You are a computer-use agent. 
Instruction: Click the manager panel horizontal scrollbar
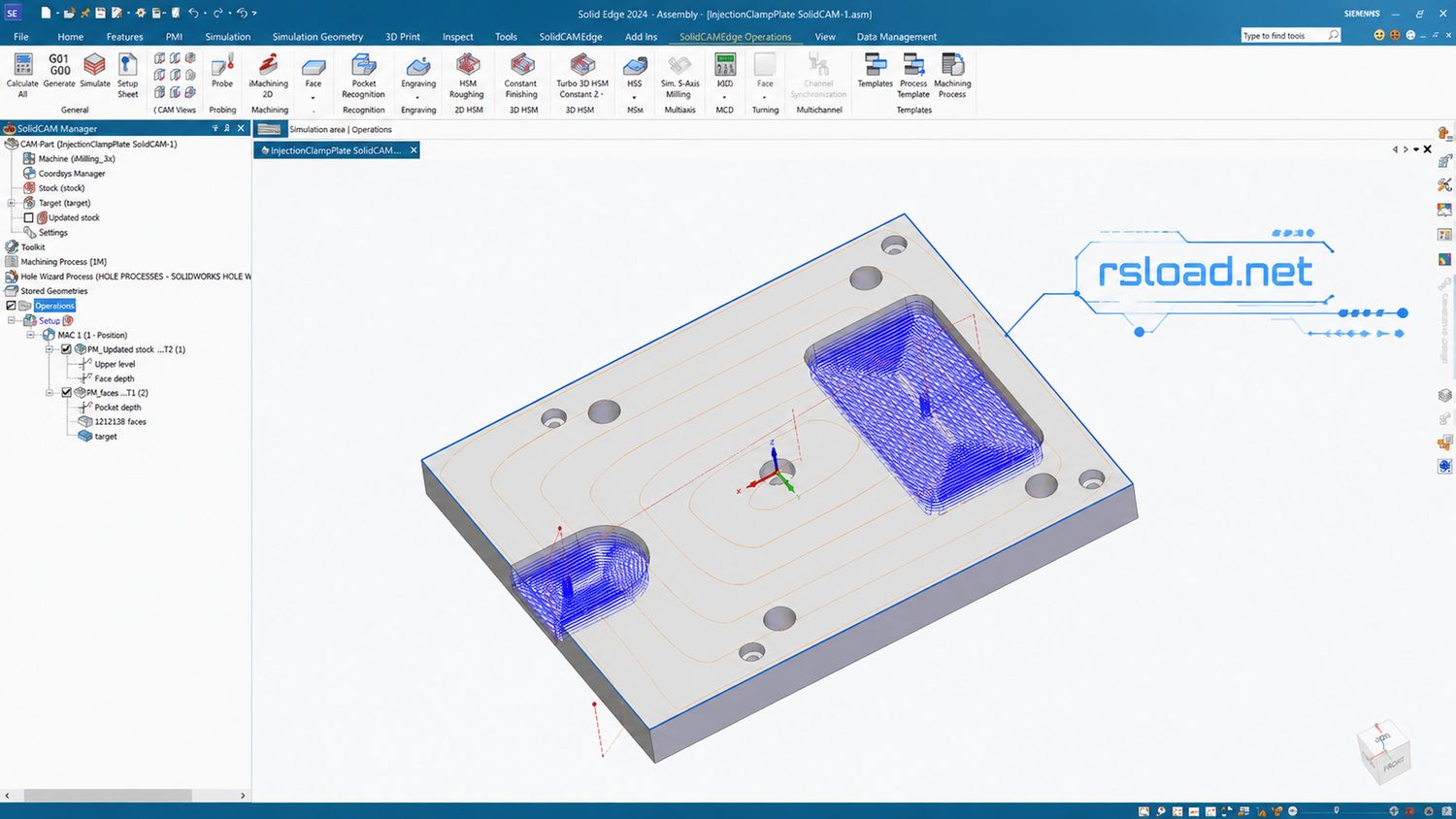(108, 795)
